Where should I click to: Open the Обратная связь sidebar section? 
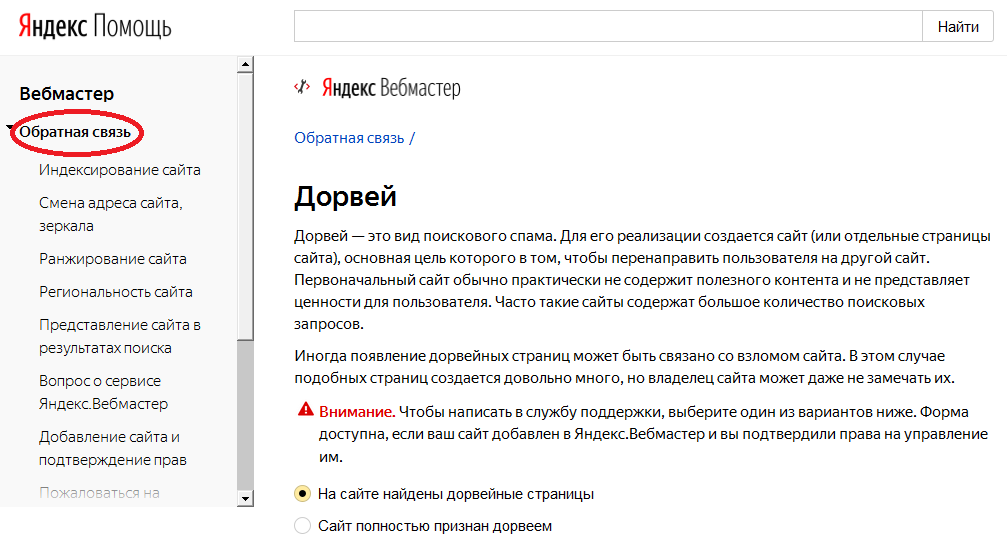click(x=75, y=132)
